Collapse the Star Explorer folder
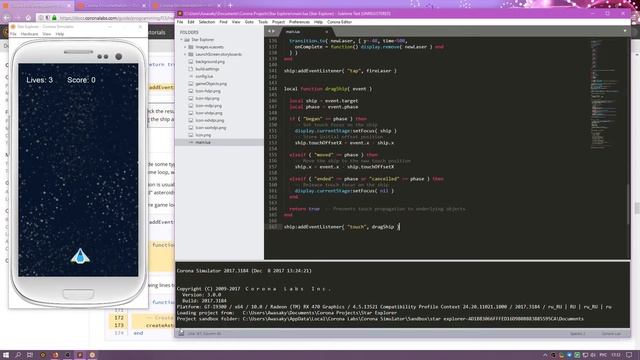Screen dimensions: 640x360 click(x=182, y=40)
